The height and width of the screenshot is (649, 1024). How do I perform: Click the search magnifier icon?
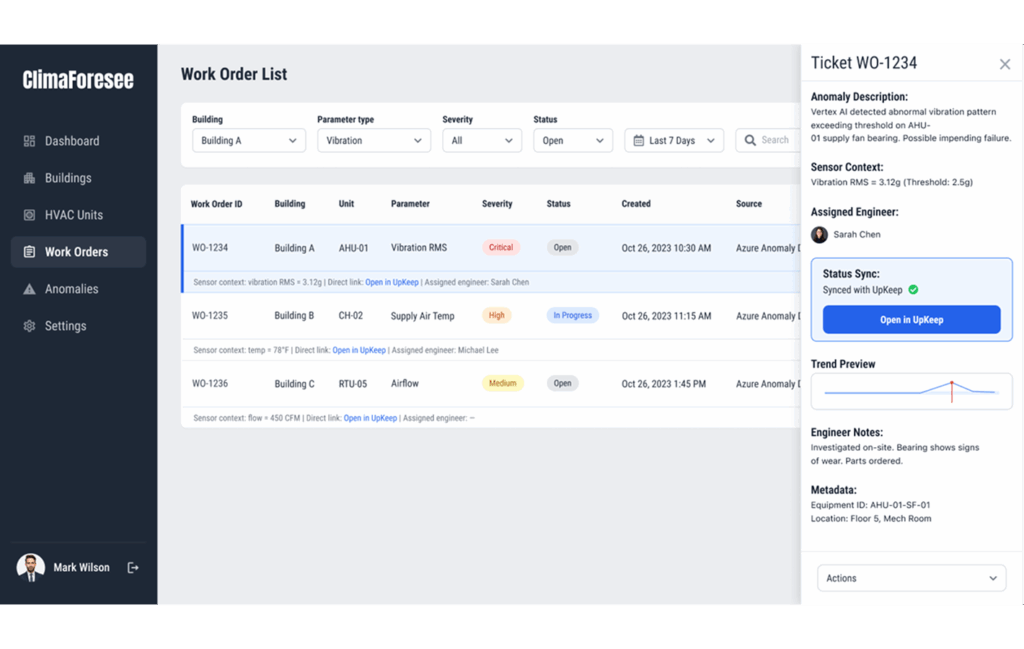(x=750, y=141)
